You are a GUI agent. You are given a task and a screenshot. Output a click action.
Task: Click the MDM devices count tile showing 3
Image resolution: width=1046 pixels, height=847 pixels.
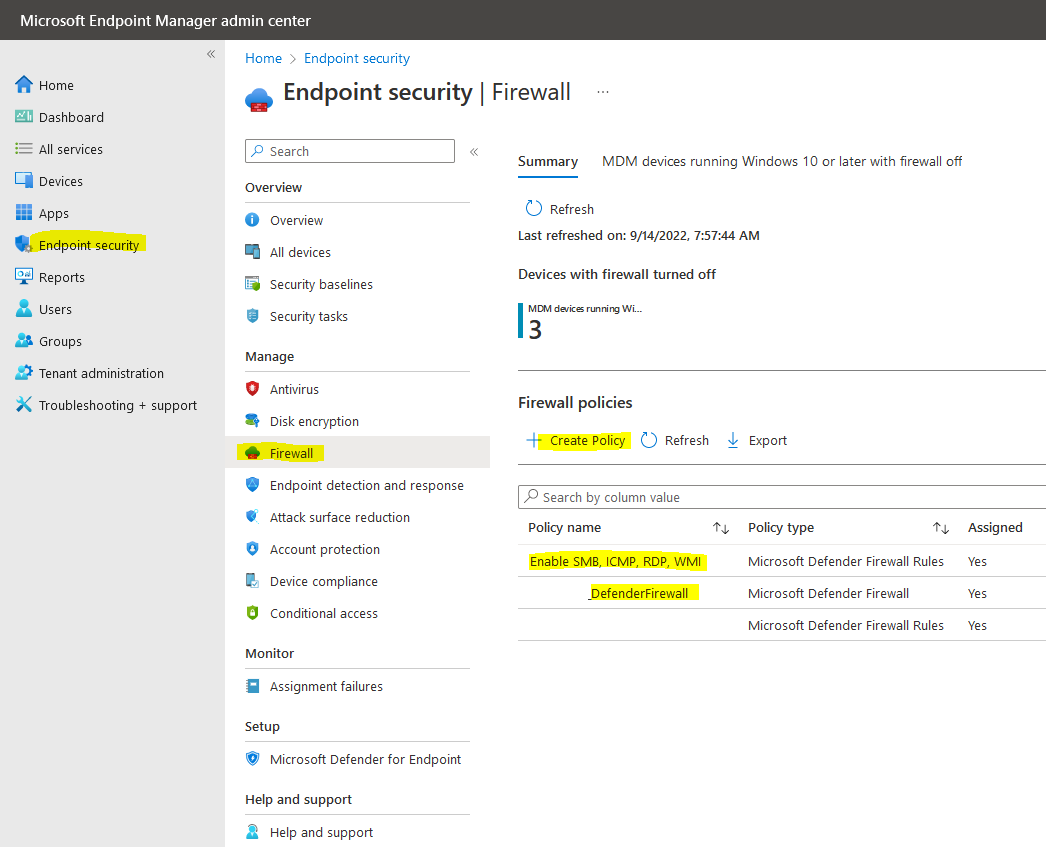point(580,321)
